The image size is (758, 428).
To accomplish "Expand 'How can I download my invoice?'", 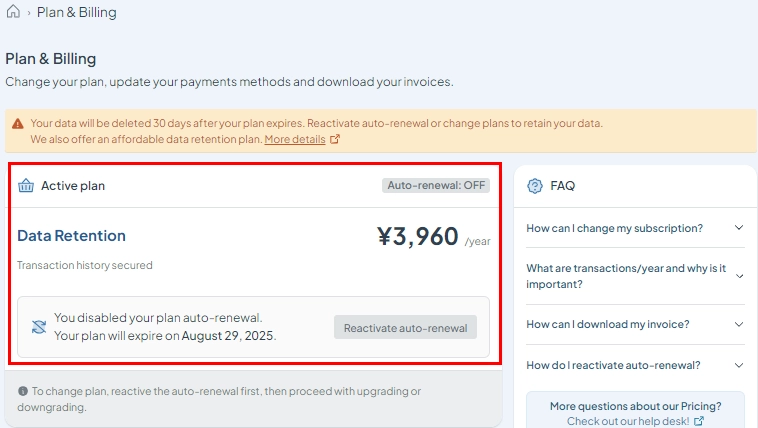I will (635, 324).
